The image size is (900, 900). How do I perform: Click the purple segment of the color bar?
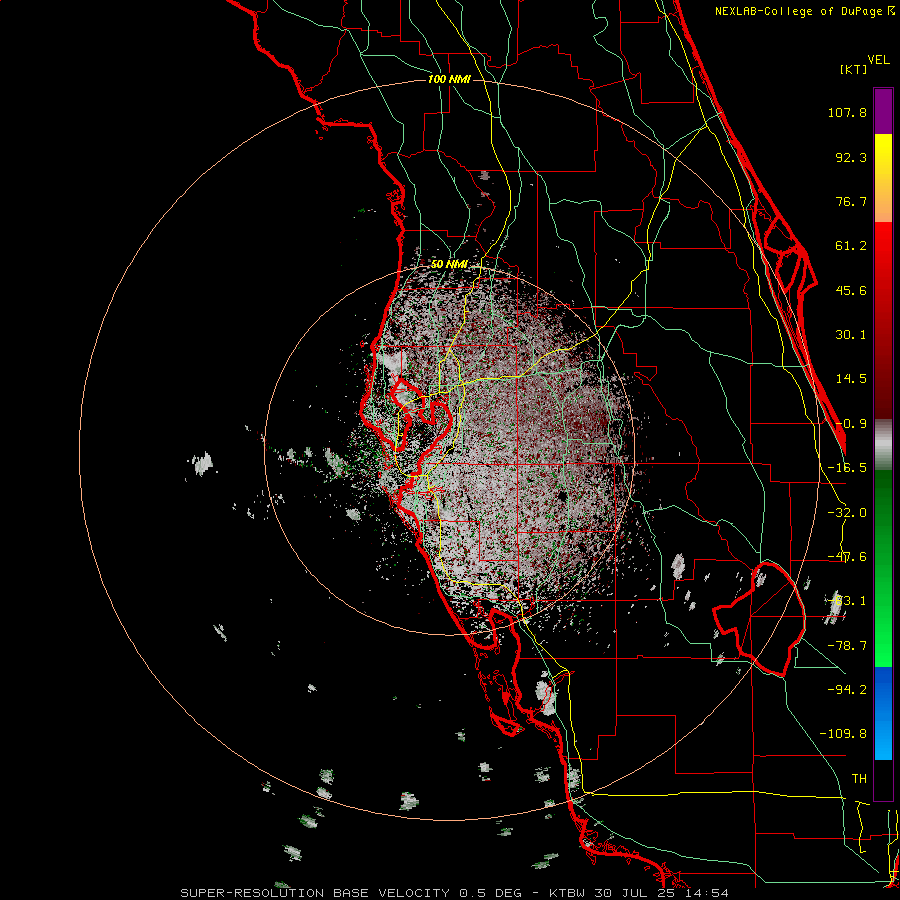(883, 111)
